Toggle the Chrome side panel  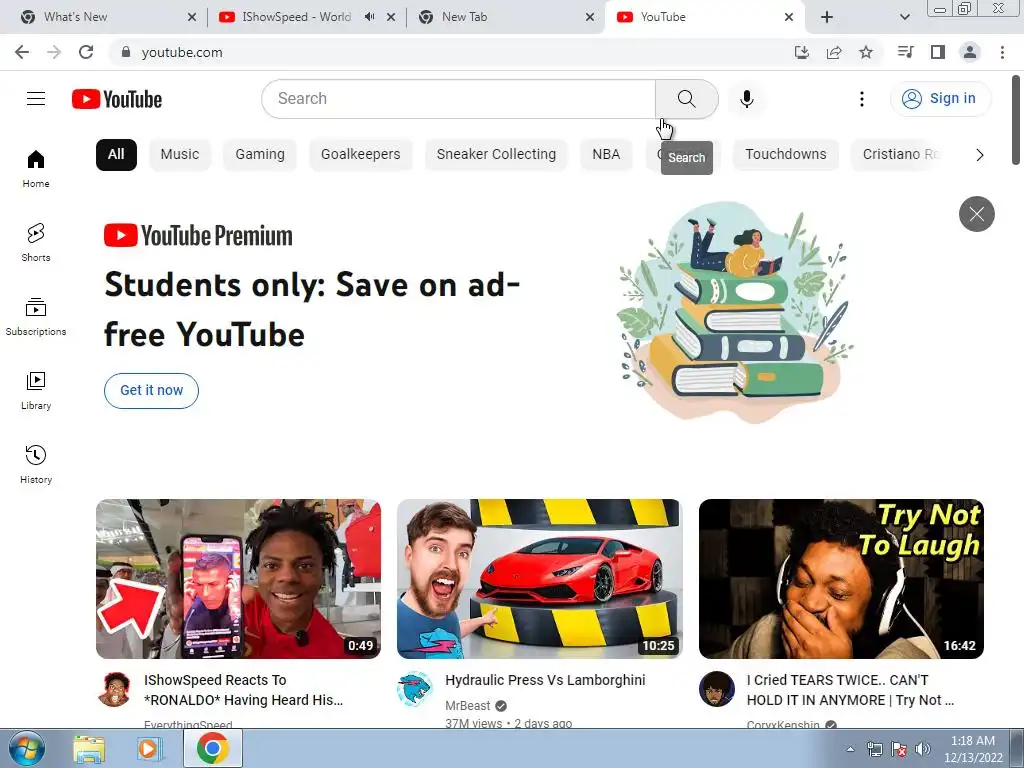point(938,52)
